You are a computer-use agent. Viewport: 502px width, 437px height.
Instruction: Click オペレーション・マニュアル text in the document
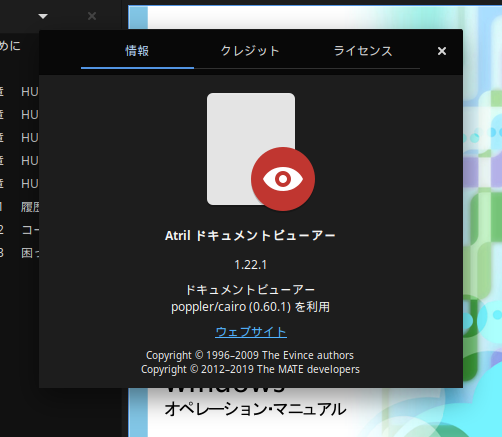255,409
